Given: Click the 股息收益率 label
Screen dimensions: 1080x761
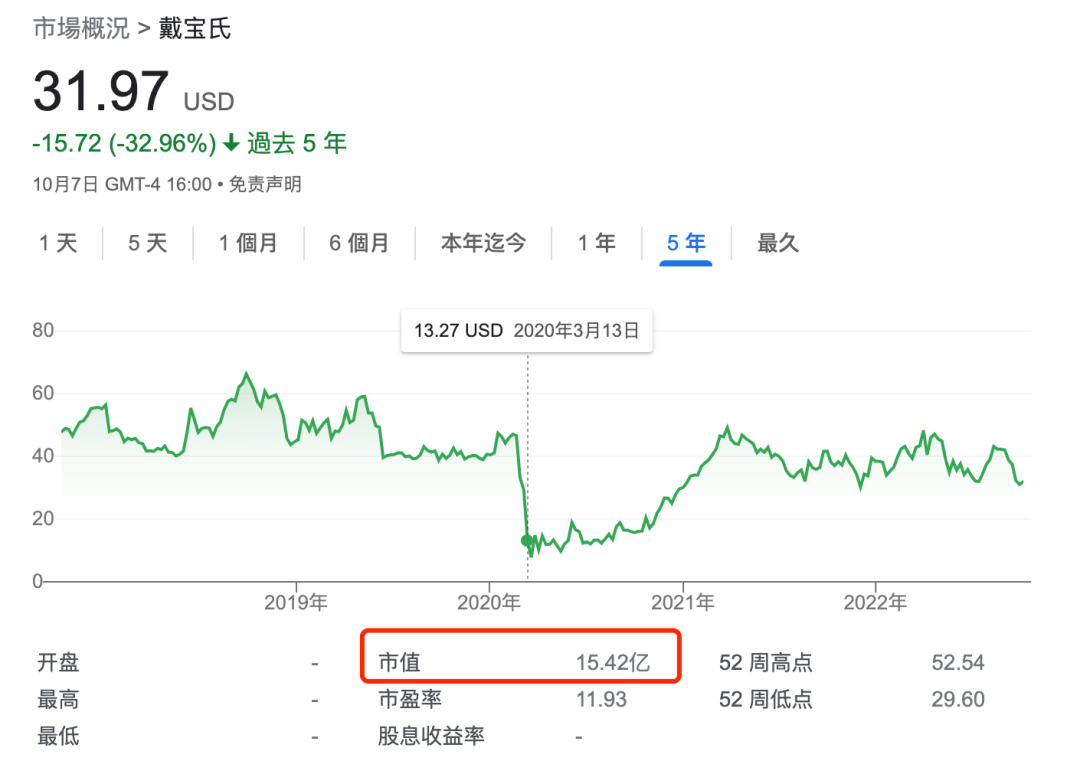Looking at the screenshot, I should click(431, 736).
